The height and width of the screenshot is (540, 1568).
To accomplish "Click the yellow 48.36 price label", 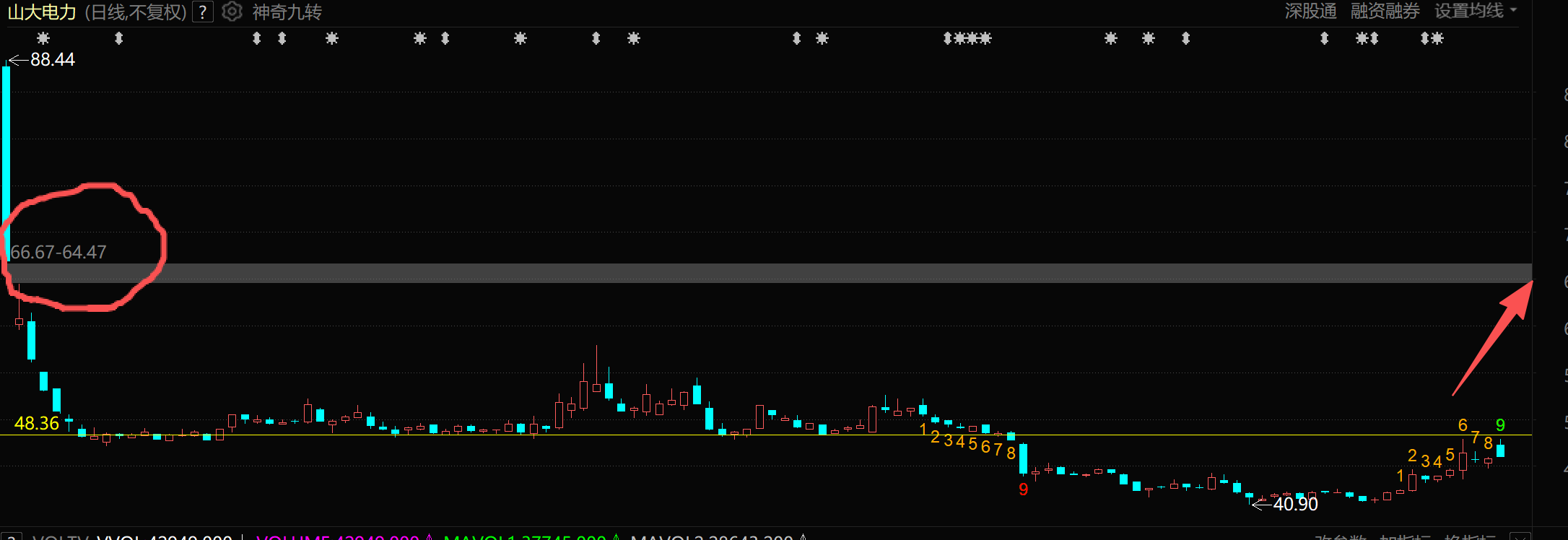I will 37,423.
